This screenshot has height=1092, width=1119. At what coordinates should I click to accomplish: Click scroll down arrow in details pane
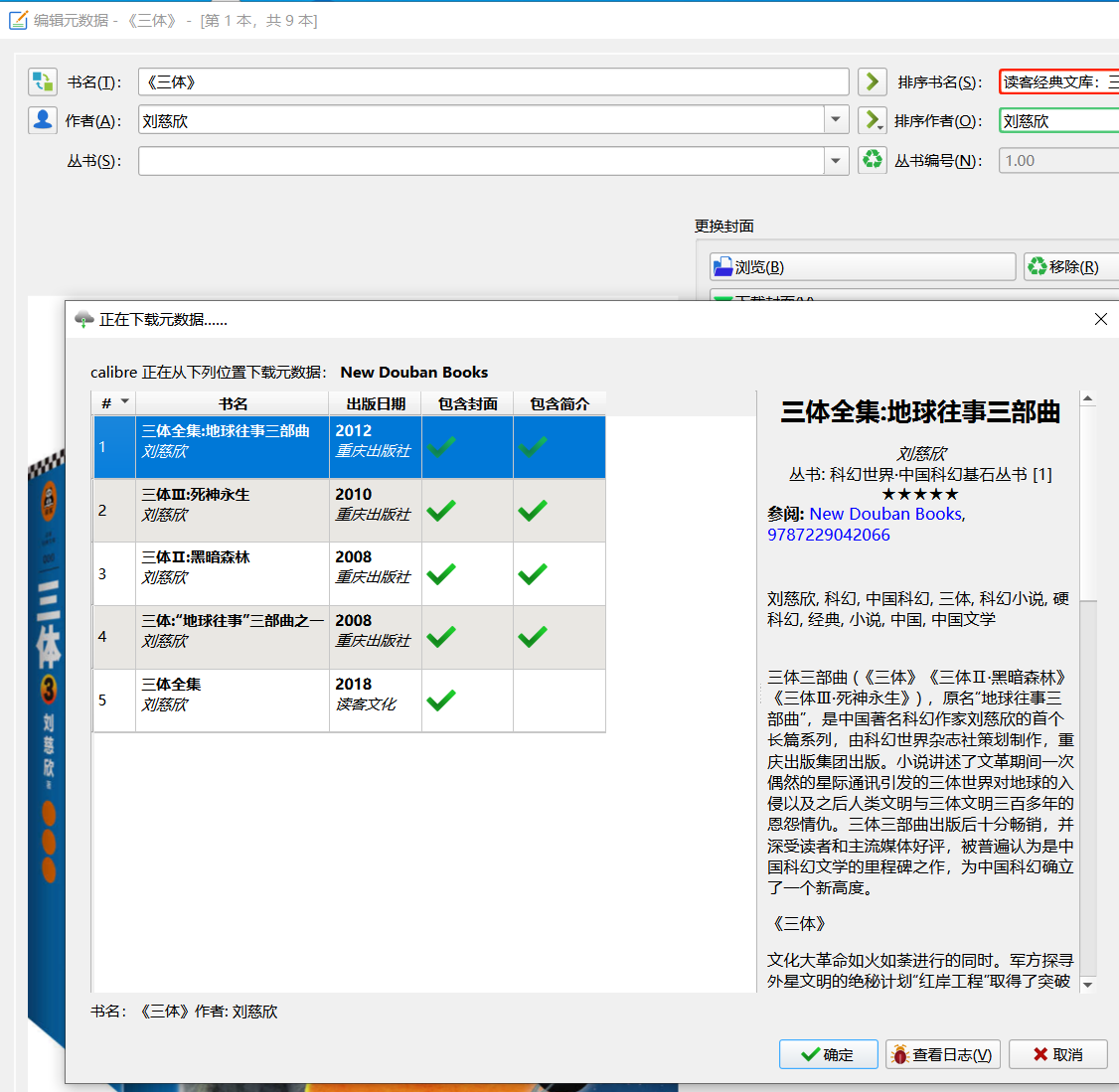pyautogui.click(x=1087, y=985)
